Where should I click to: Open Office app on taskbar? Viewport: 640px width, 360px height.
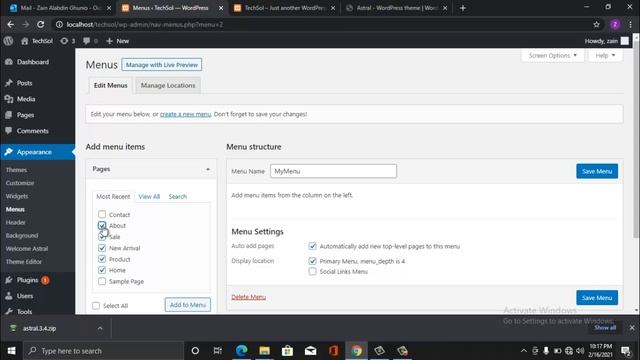(333, 351)
